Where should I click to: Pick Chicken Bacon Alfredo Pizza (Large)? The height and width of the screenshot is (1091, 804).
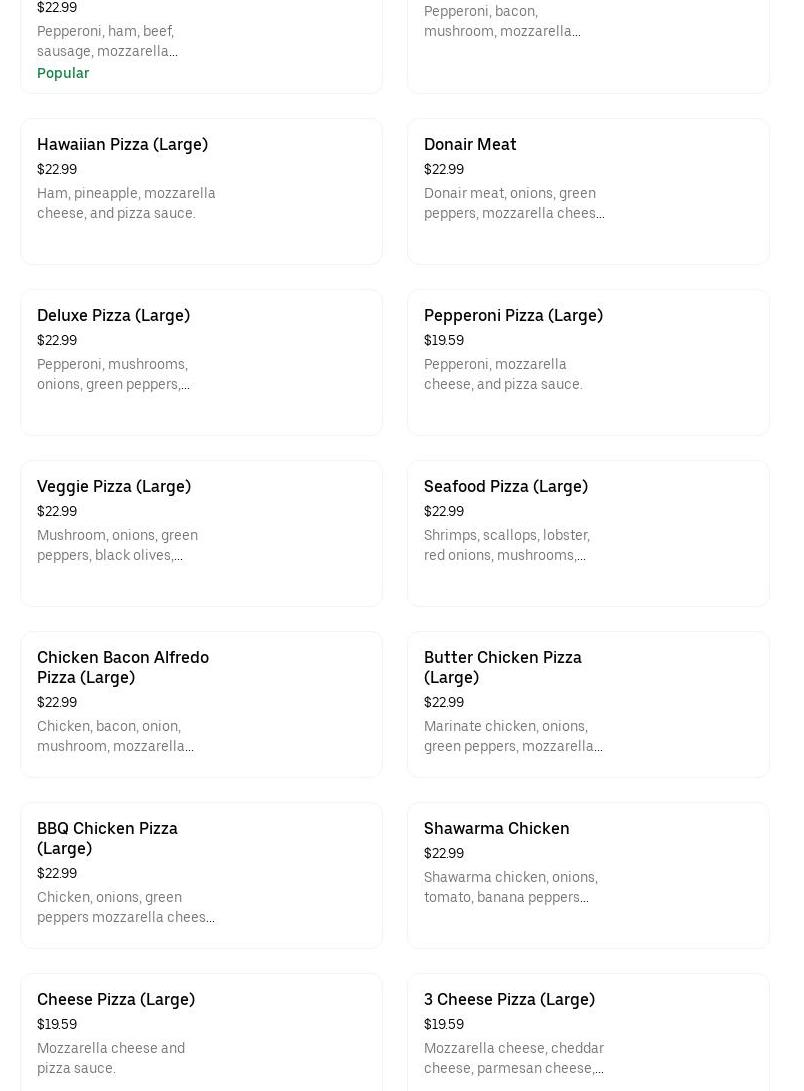click(123, 667)
